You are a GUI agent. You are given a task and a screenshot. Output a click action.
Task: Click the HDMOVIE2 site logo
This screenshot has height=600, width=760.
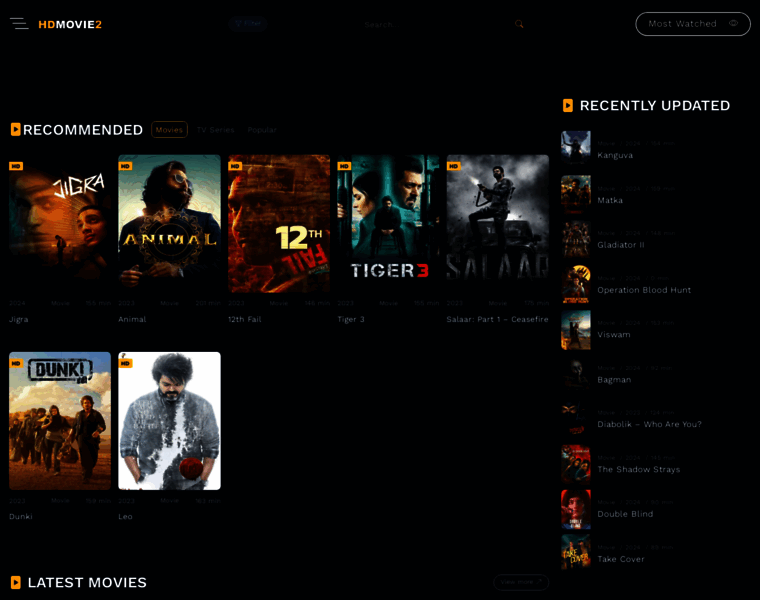(x=70, y=24)
